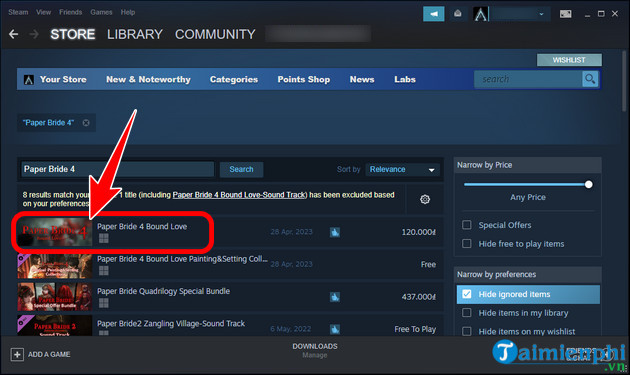The image size is (630, 375).
Task: Uncheck Hide ignored items
Action: click(466, 294)
